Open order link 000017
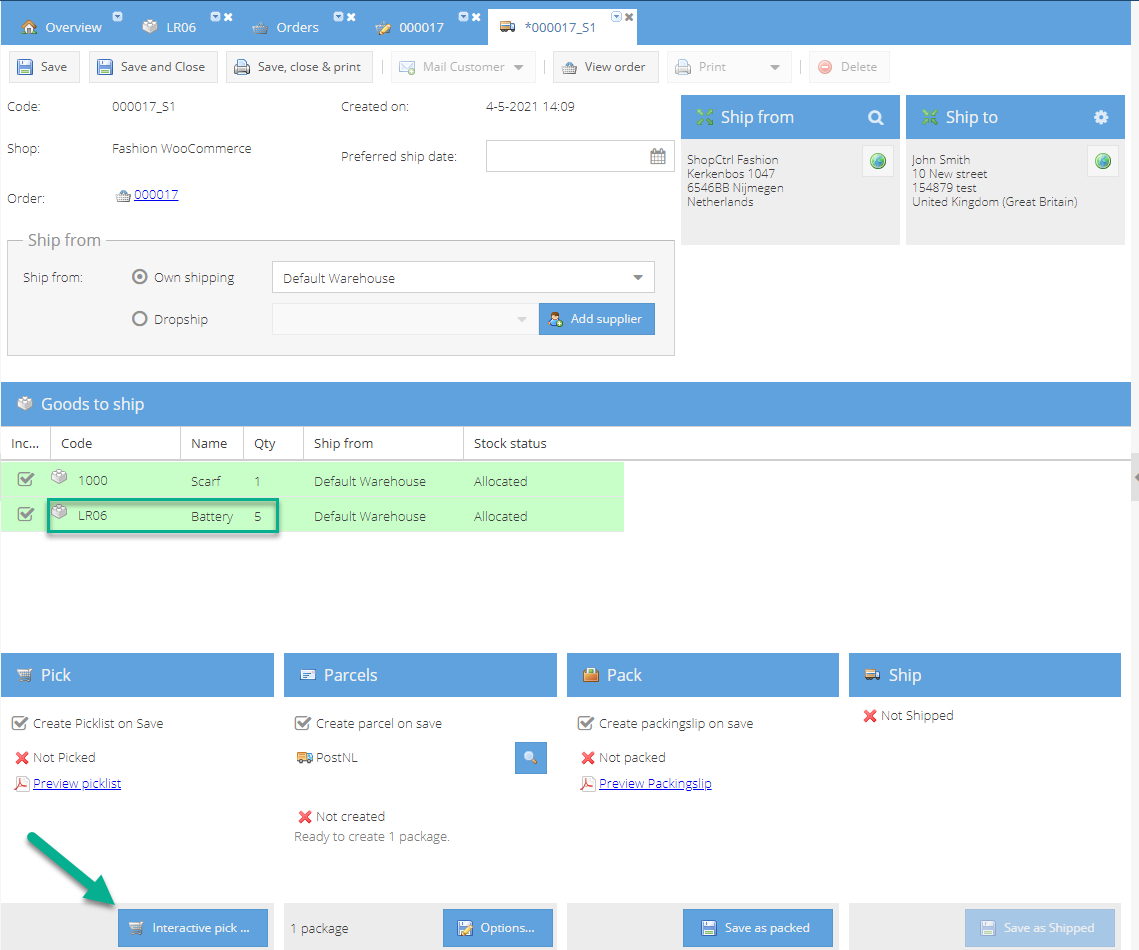 coord(156,195)
